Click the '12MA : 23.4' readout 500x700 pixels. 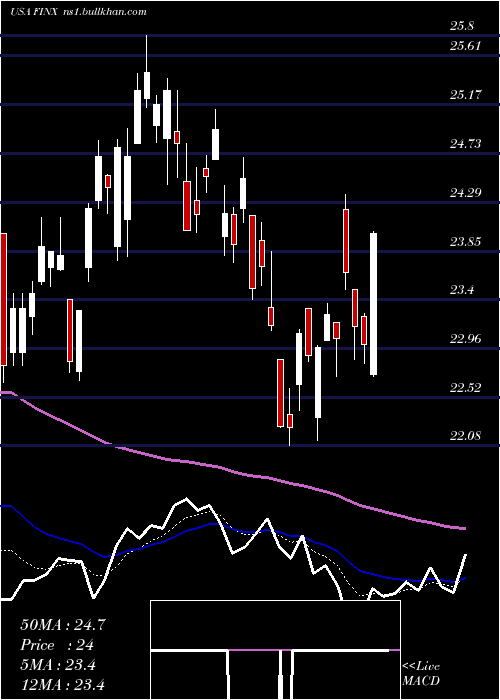(x=63, y=684)
